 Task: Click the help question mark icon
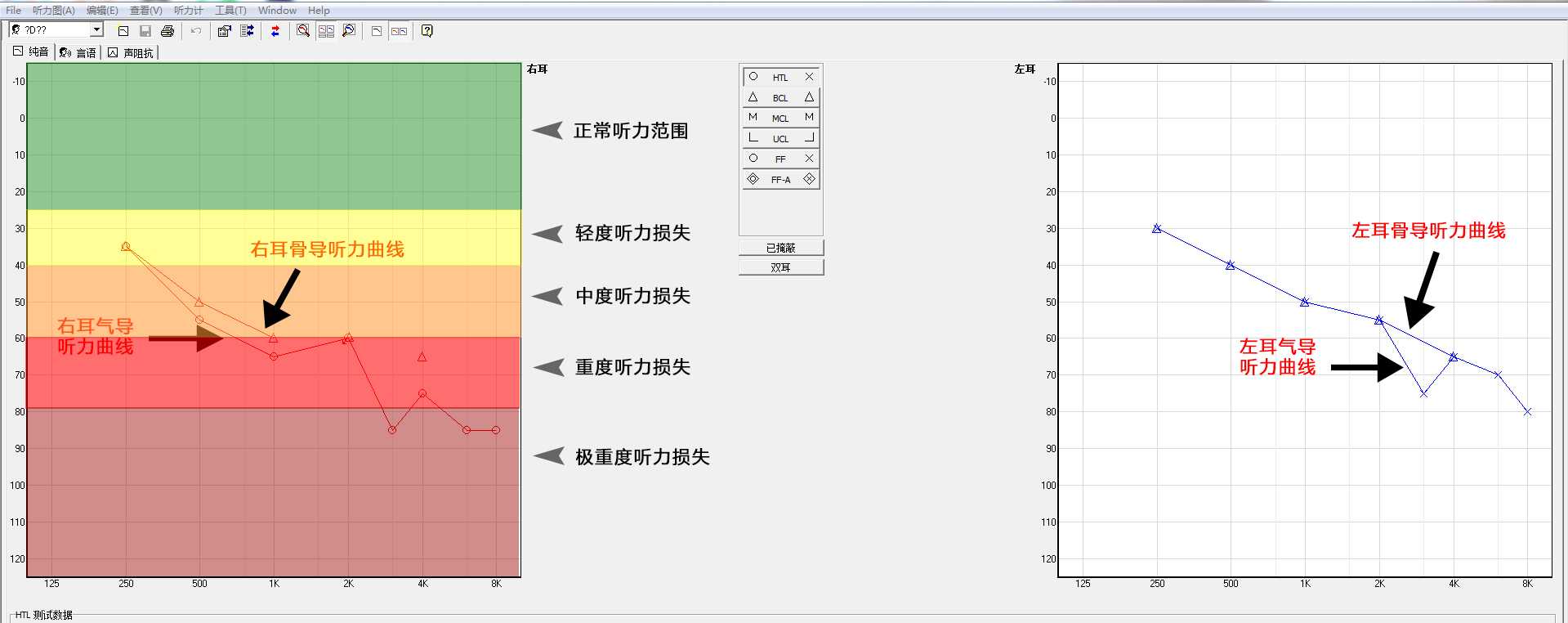point(427,31)
